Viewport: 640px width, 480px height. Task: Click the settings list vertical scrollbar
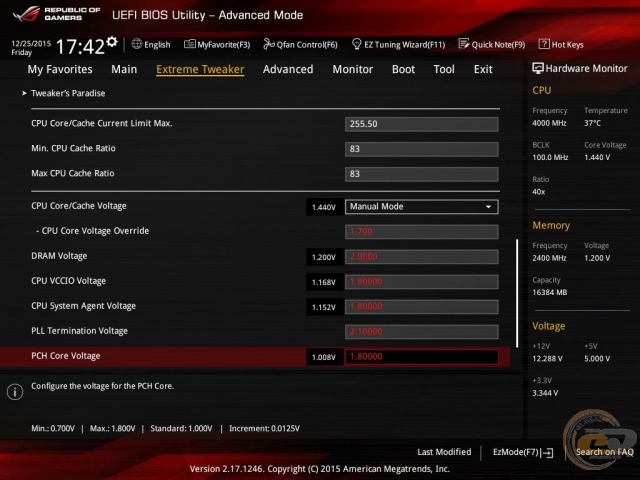pyautogui.click(x=517, y=293)
